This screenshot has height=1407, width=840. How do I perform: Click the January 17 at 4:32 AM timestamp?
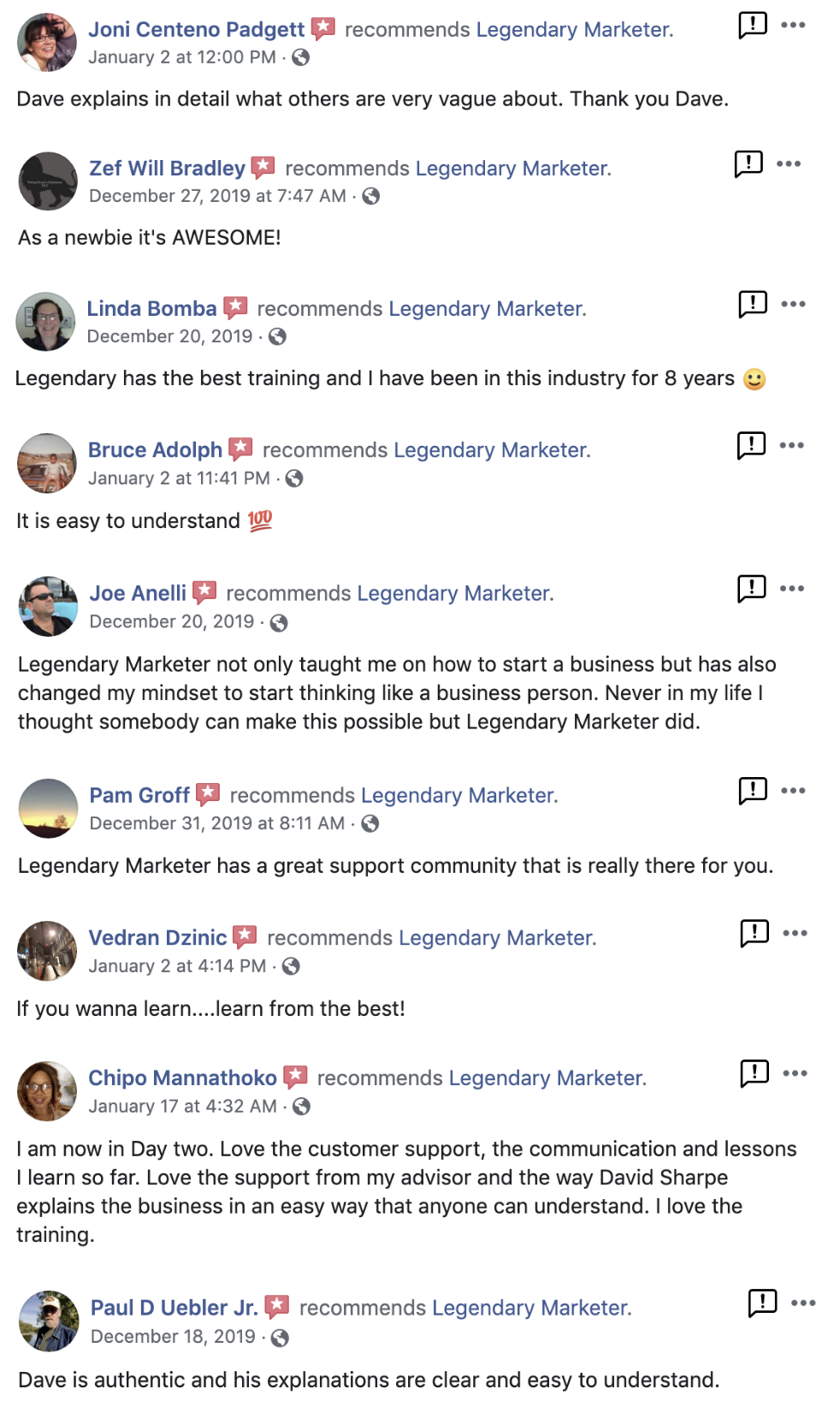(182, 1107)
